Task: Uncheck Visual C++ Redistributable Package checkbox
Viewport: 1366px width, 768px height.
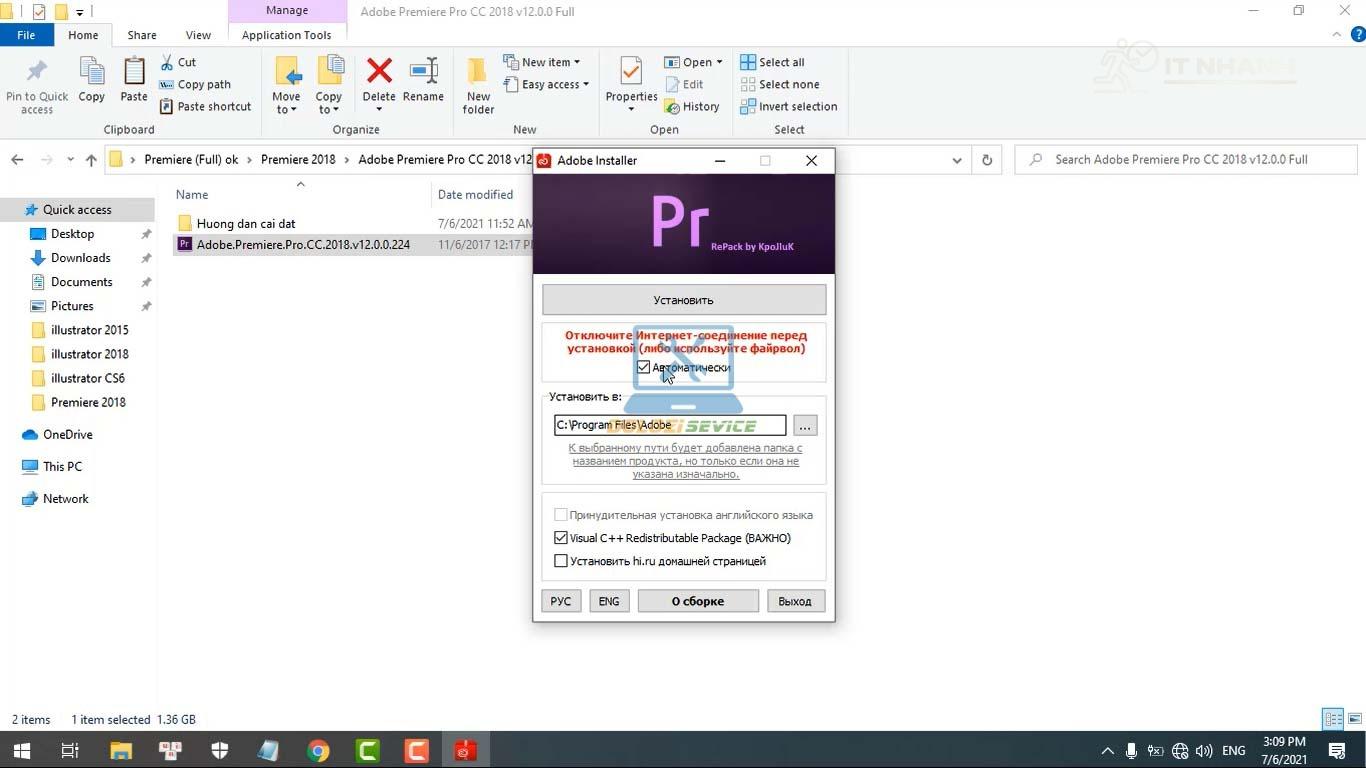Action: (x=561, y=538)
